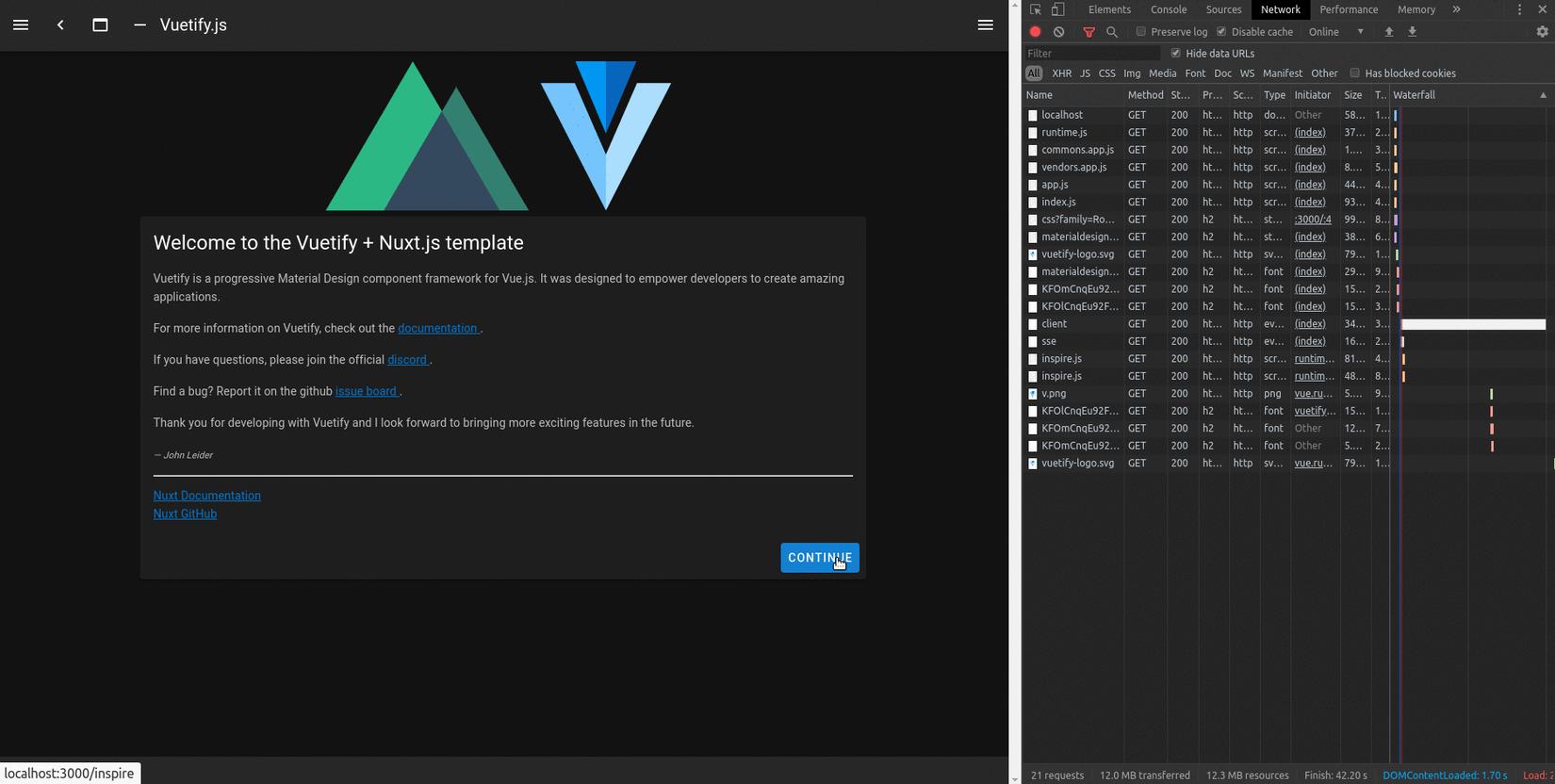Toggle the red filter funnel icon
Image resolution: width=1555 pixels, height=784 pixels.
pyautogui.click(x=1088, y=32)
